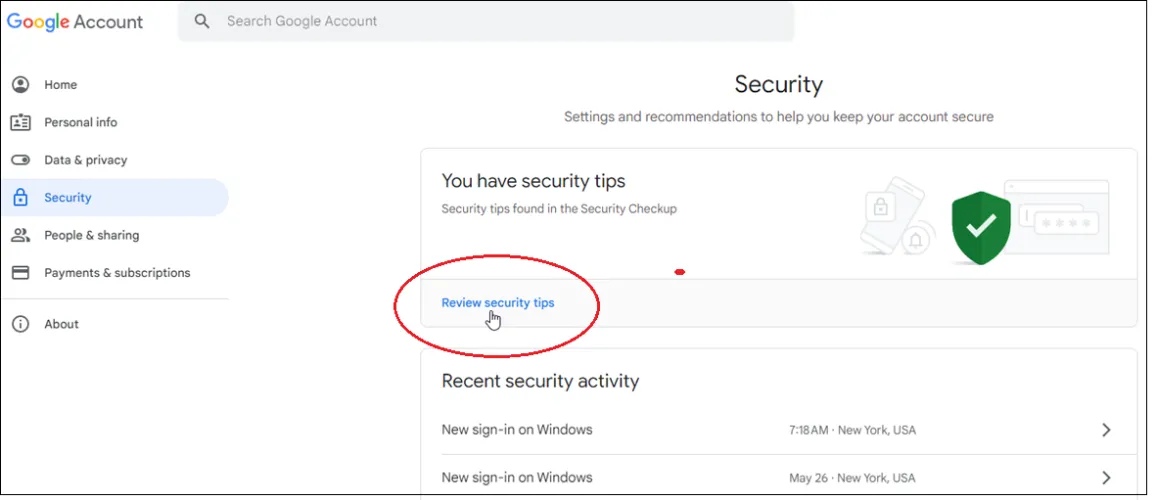Open the first New sign-in on Windows entry

pyautogui.click(x=517, y=430)
